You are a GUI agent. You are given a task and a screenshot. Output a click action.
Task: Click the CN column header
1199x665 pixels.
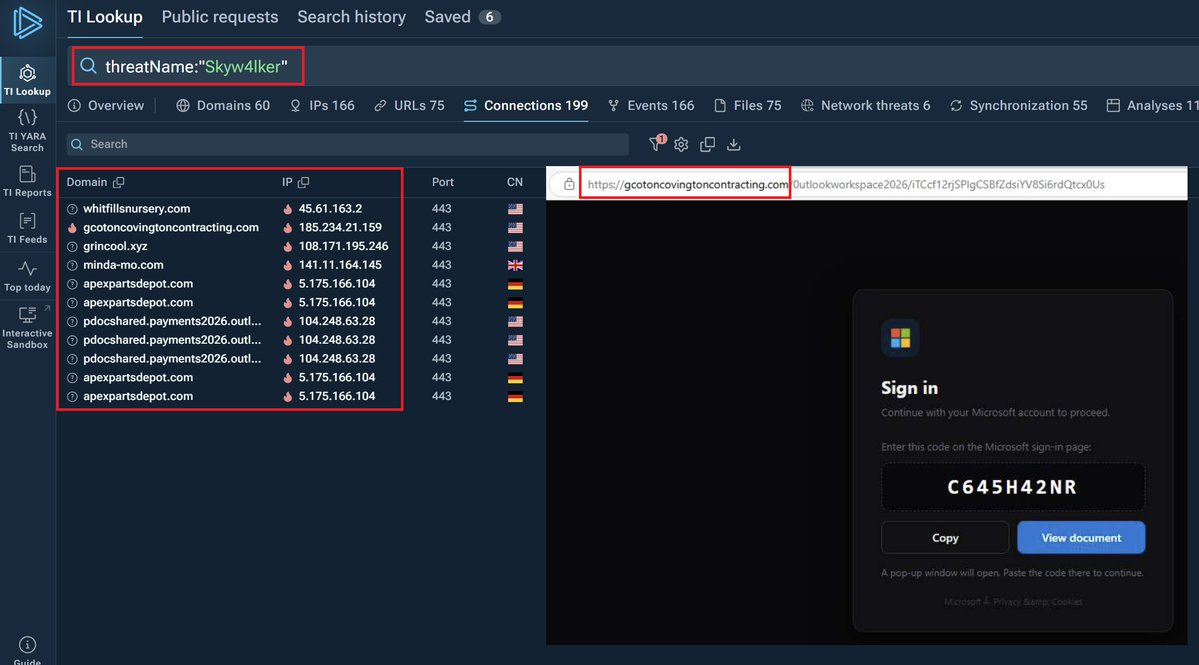(x=515, y=182)
